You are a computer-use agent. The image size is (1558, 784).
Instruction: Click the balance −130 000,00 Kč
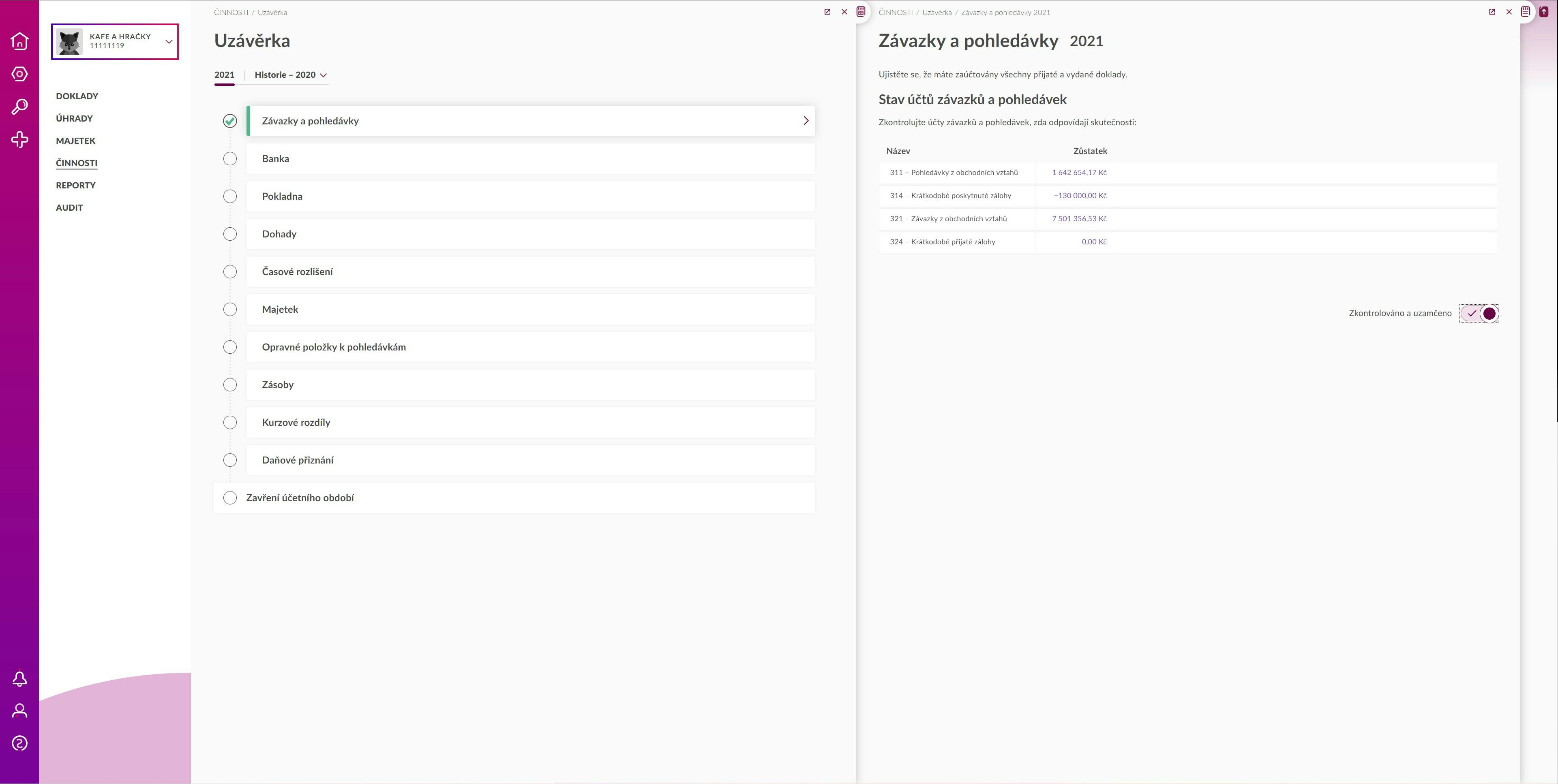[x=1080, y=195]
